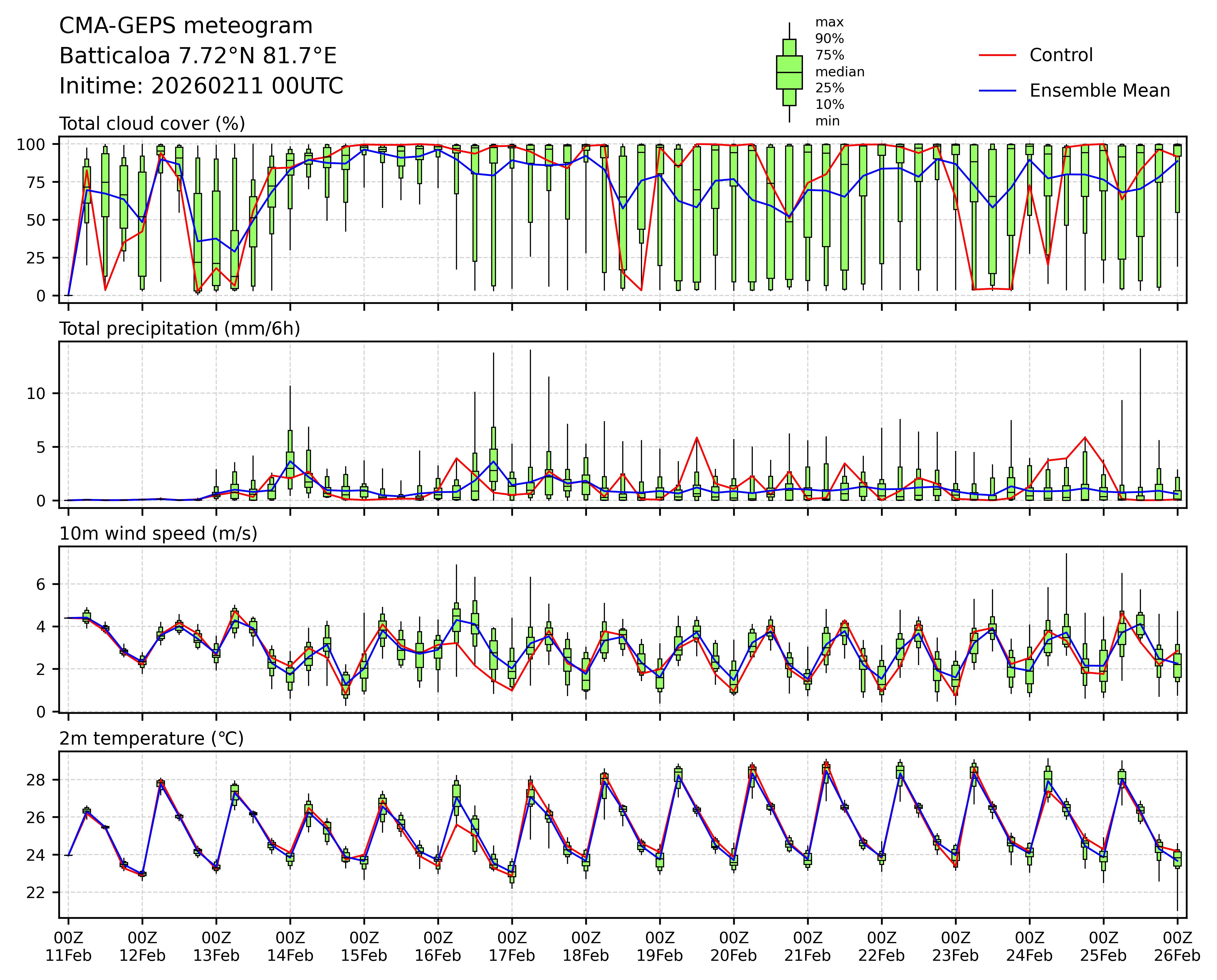
Task: Click the CMA-GEPS meteogram title
Action: (186, 26)
